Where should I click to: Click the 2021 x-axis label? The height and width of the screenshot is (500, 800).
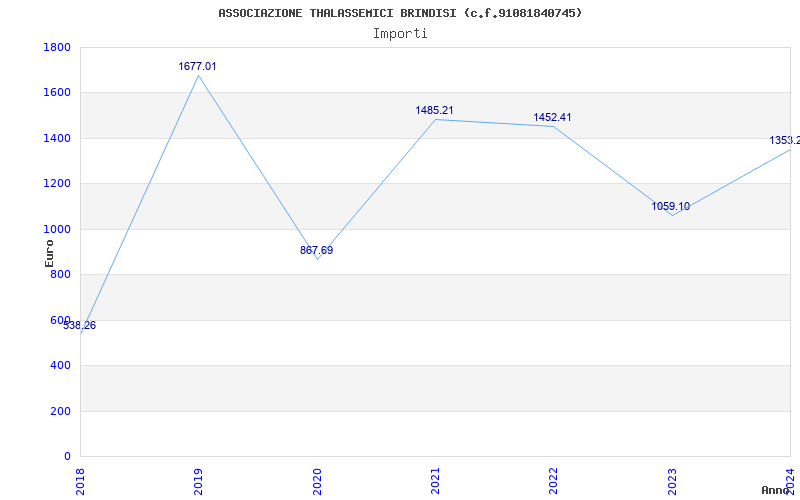435,481
